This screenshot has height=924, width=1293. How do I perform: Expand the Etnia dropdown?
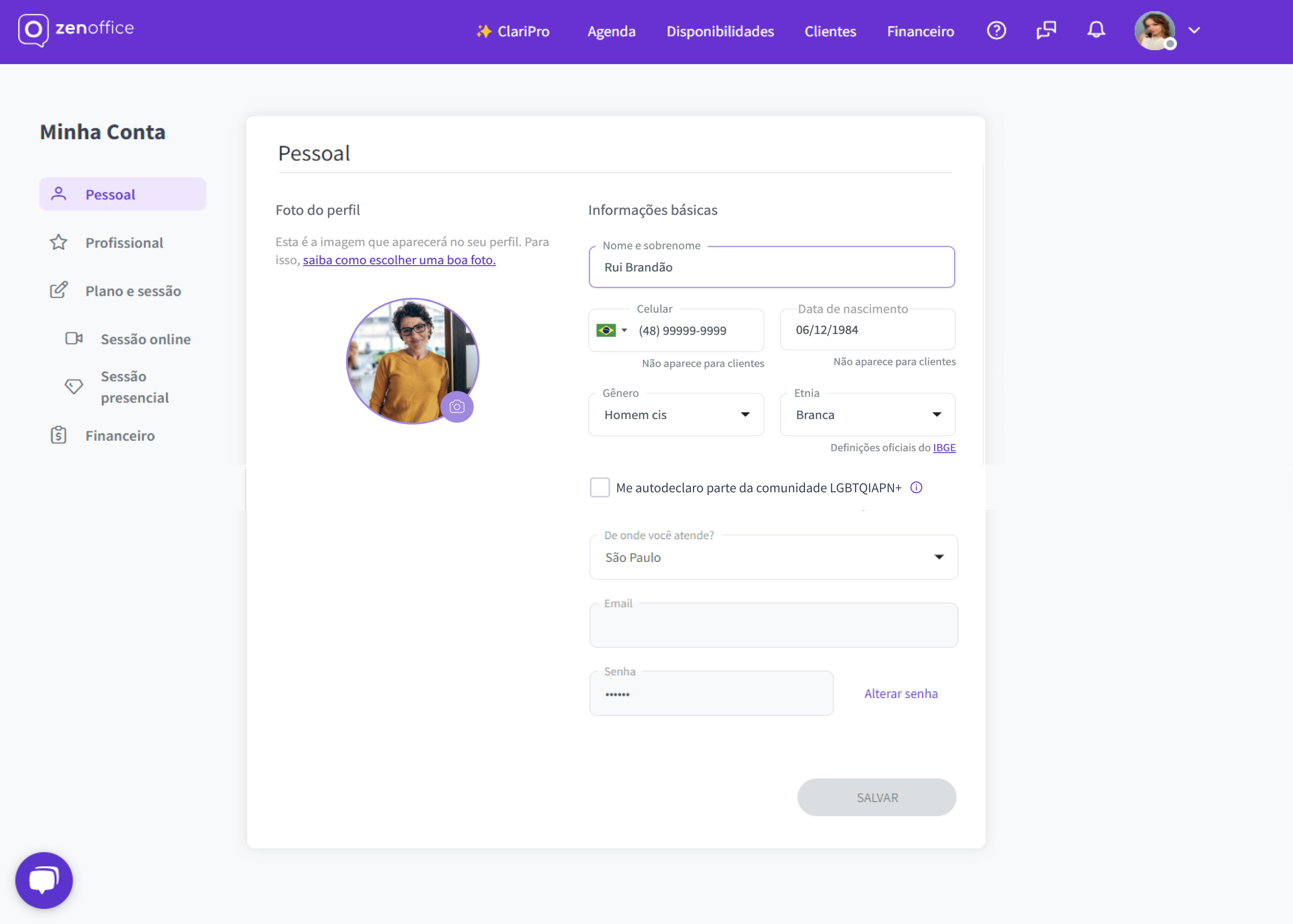(x=938, y=415)
